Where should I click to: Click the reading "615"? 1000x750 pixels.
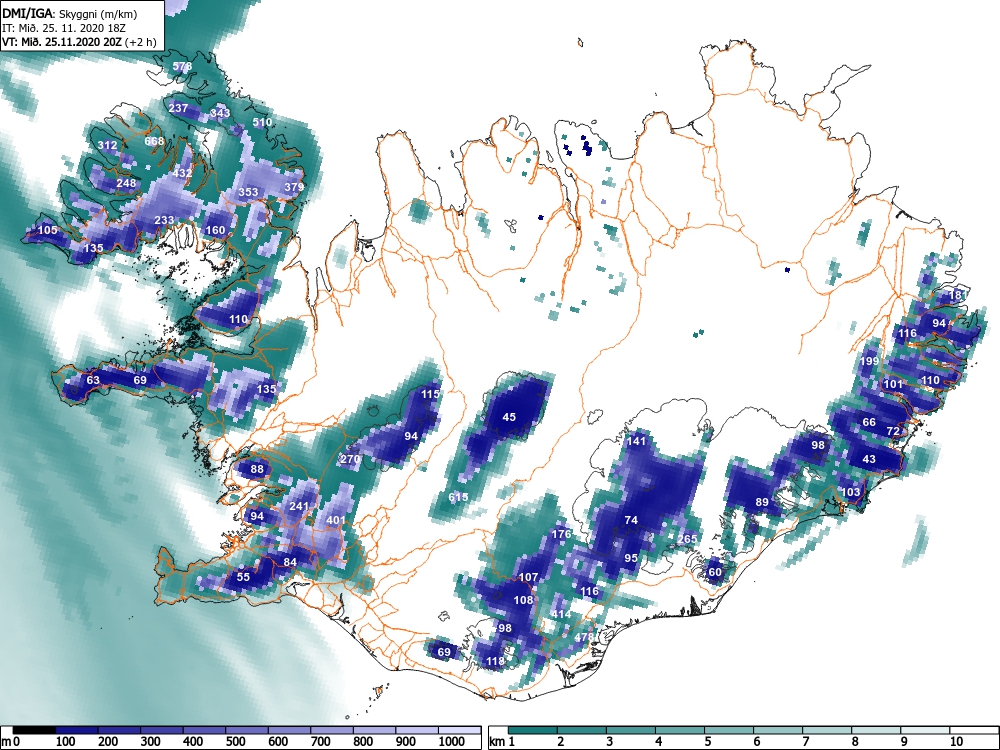point(458,497)
